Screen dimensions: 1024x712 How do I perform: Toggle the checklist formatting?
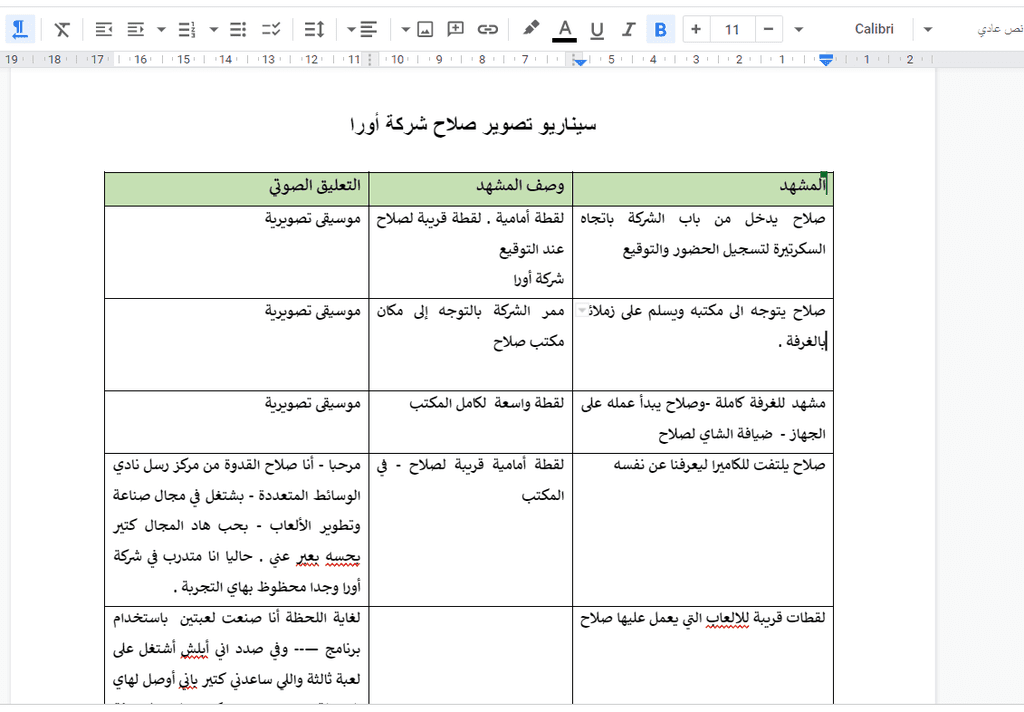click(271, 29)
